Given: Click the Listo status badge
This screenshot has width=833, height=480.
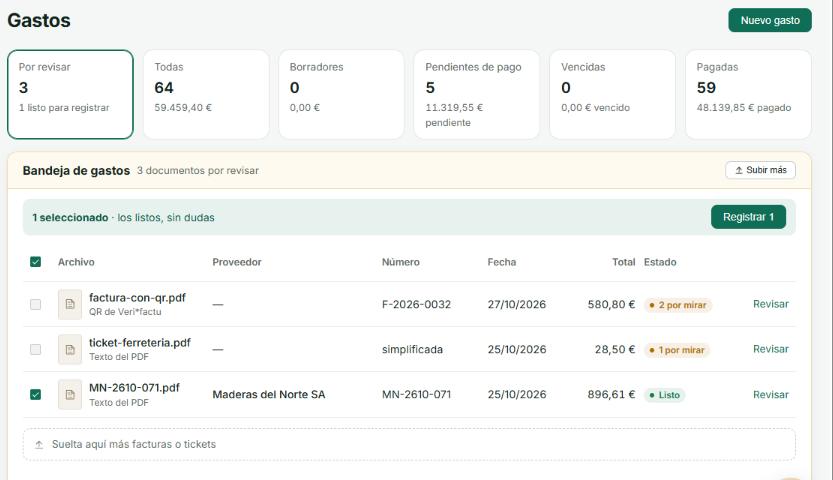Looking at the screenshot, I should point(665,395).
